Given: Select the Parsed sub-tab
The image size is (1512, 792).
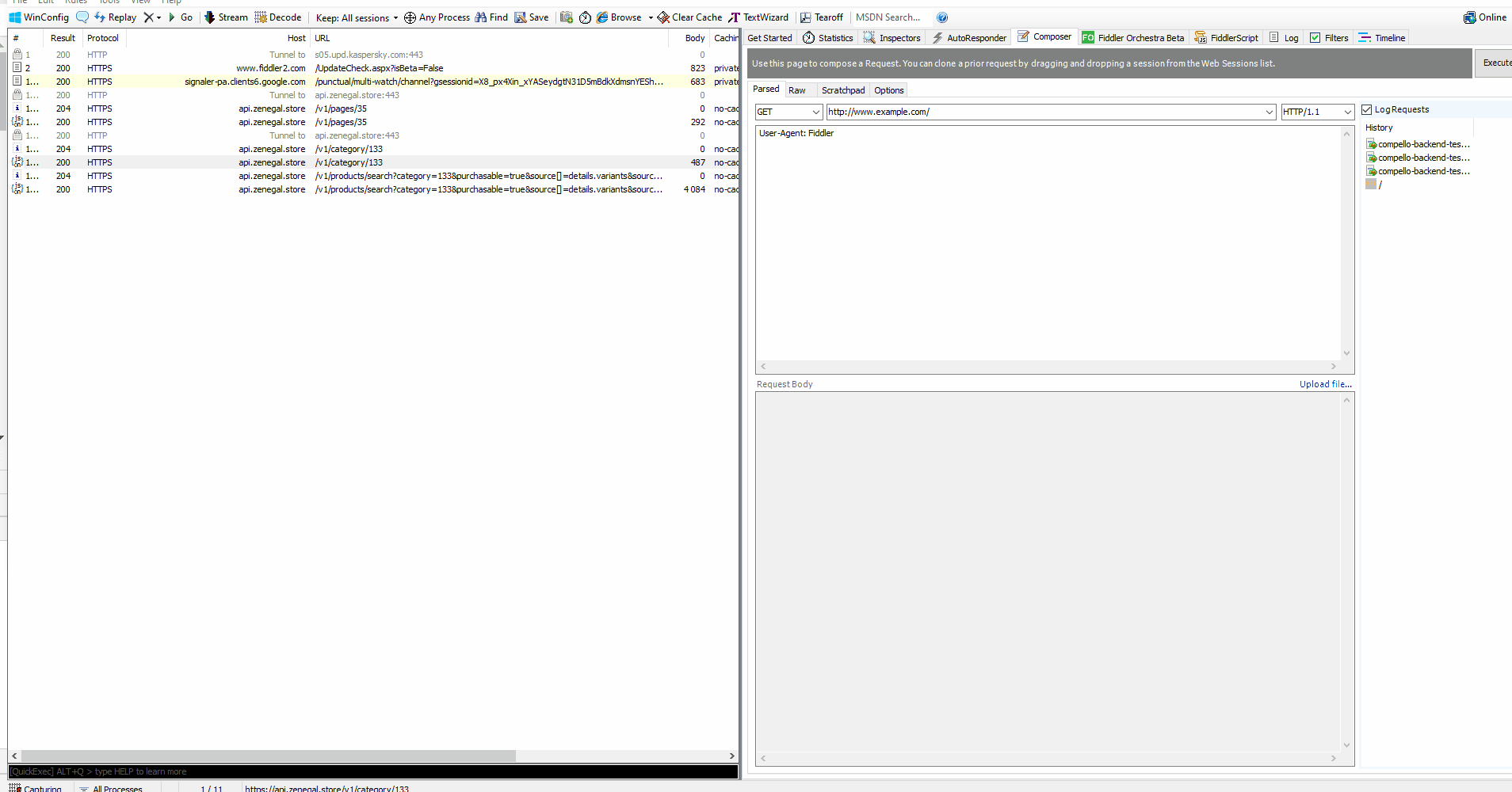Looking at the screenshot, I should pos(766,89).
